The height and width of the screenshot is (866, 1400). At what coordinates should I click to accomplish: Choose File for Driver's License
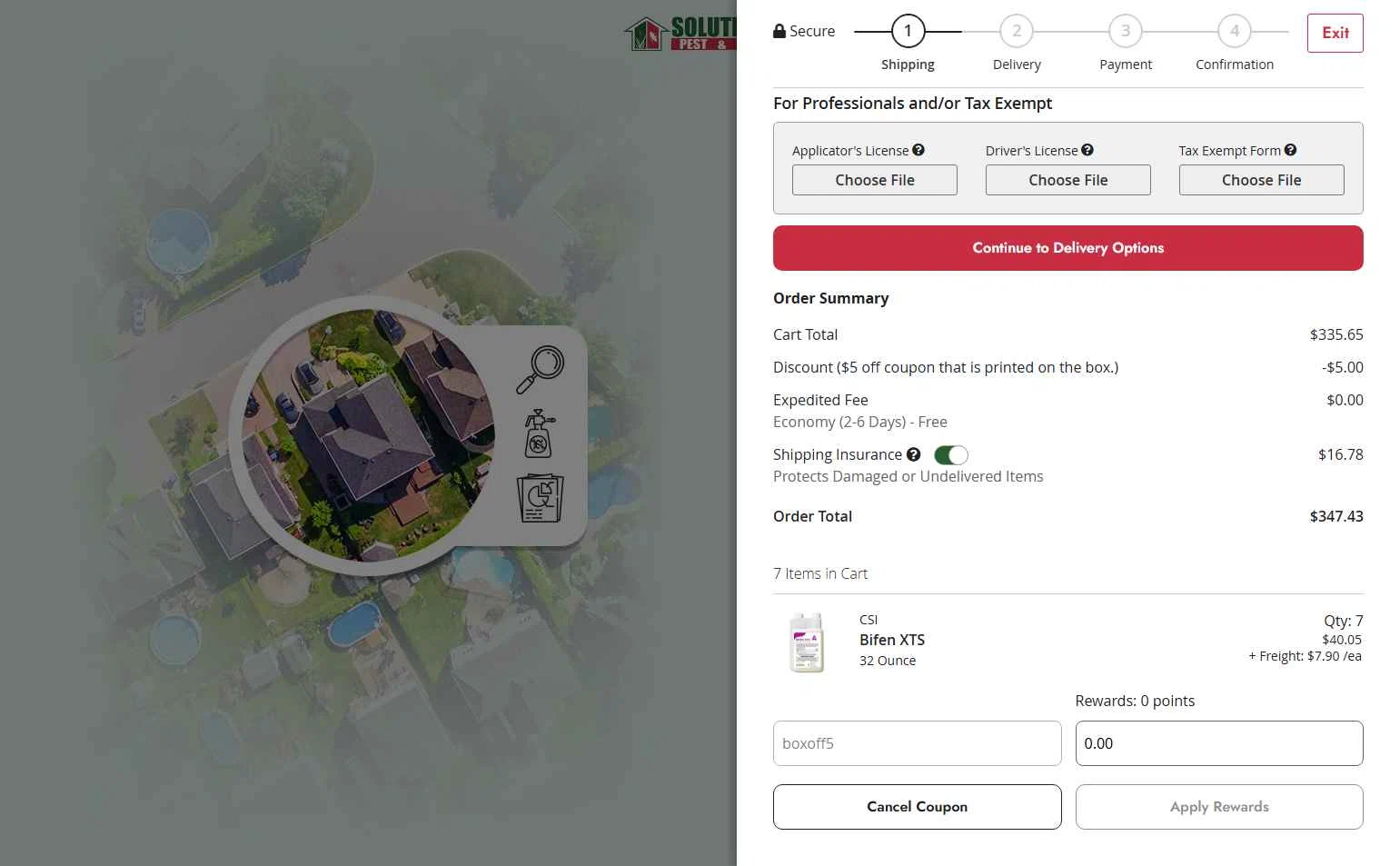[x=1068, y=180]
